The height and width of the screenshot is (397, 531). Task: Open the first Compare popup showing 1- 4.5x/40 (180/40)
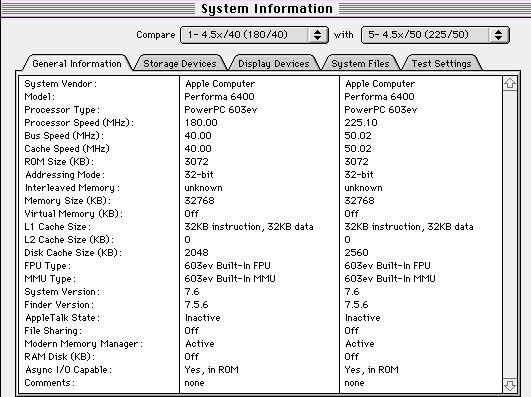pos(254,35)
